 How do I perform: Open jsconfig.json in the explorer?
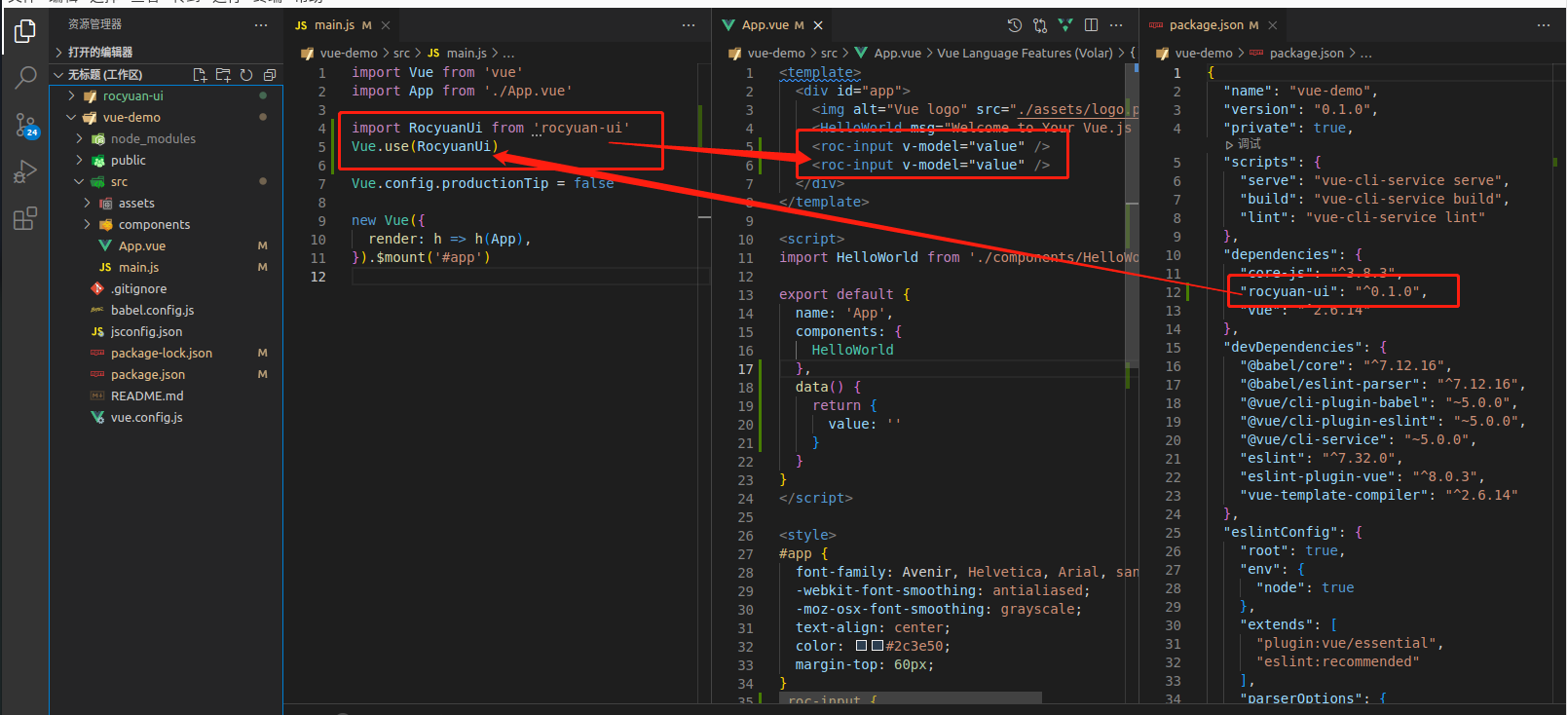tap(166, 332)
